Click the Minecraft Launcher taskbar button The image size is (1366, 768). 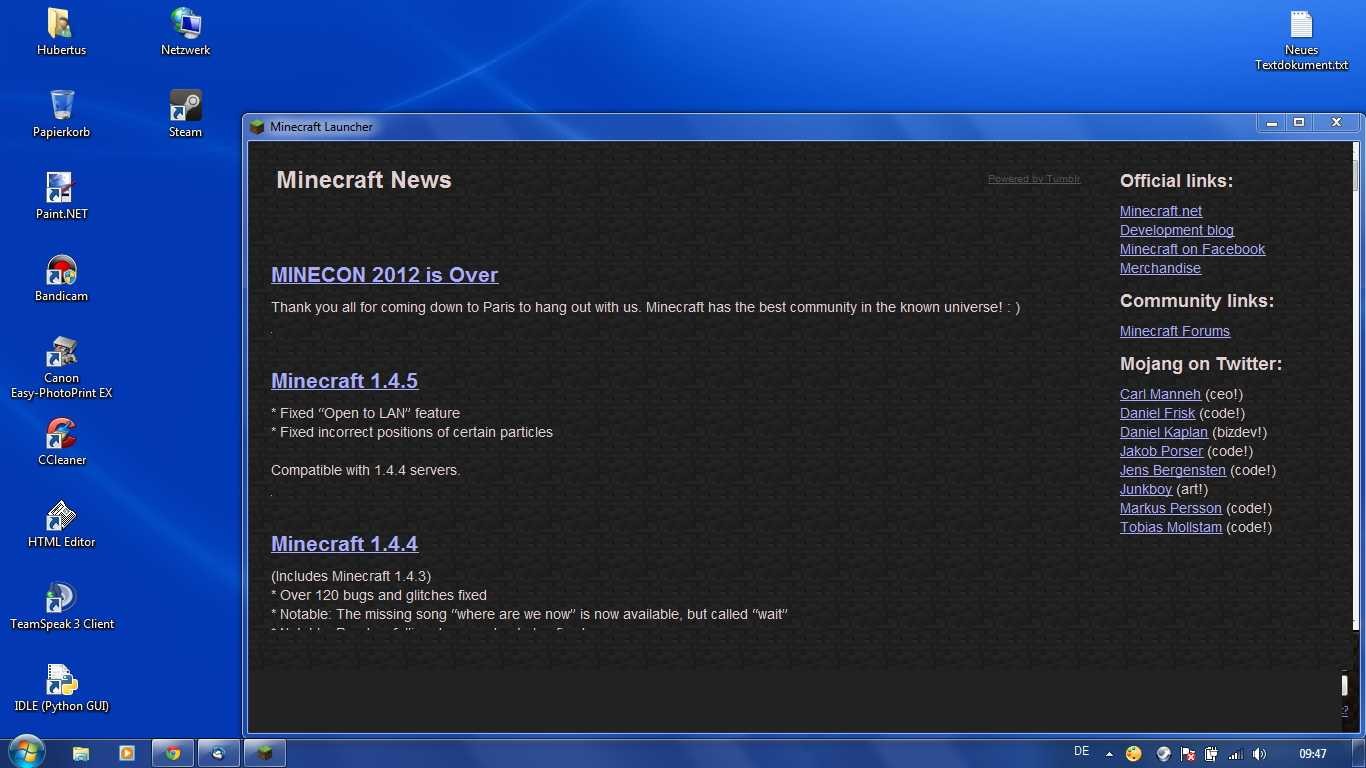point(265,753)
